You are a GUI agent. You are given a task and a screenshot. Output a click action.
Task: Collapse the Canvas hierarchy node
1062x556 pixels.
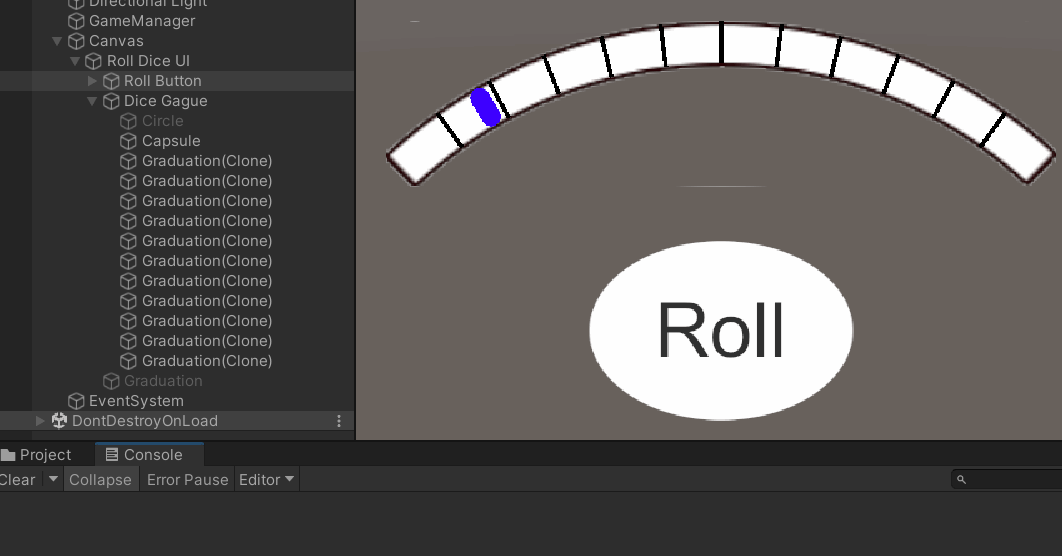click(x=57, y=41)
